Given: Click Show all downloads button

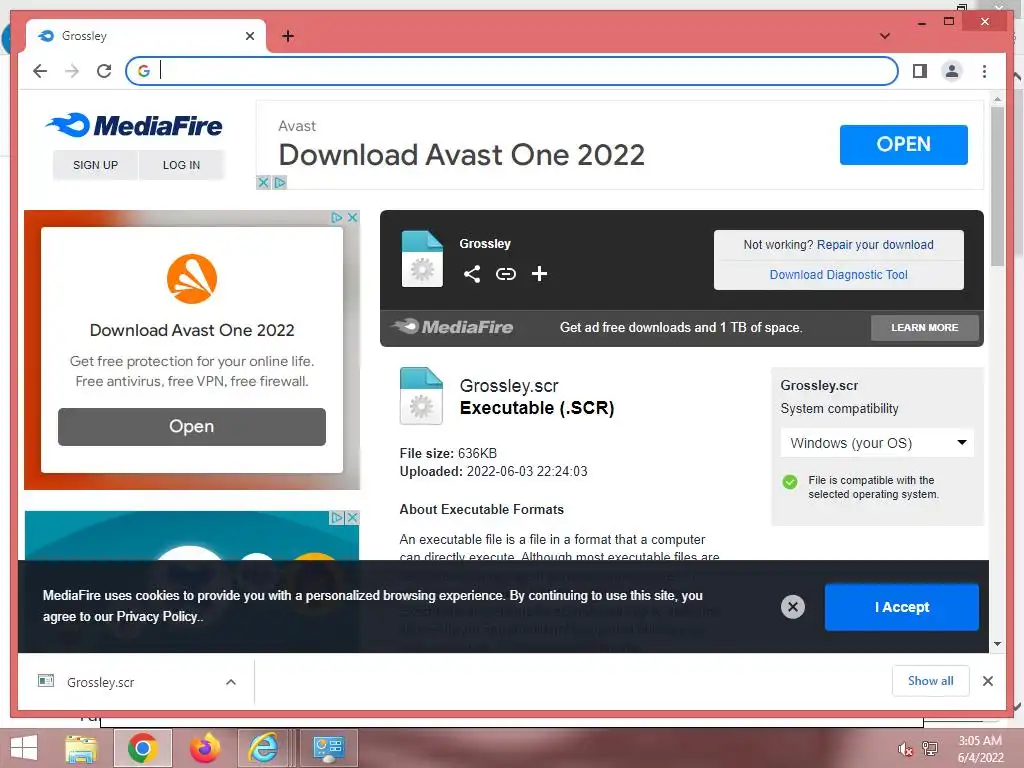Looking at the screenshot, I should pos(931,681).
